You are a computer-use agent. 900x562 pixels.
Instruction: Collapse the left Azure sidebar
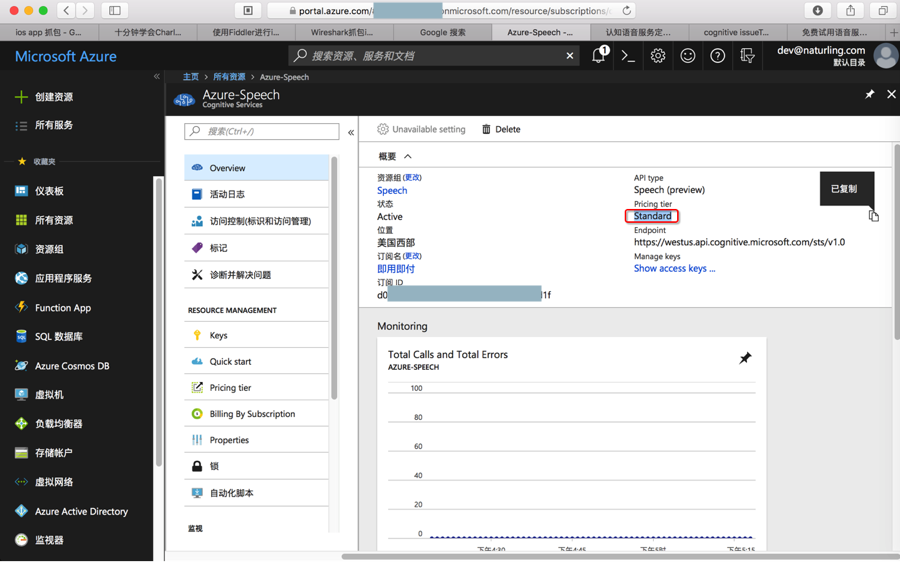click(x=157, y=77)
